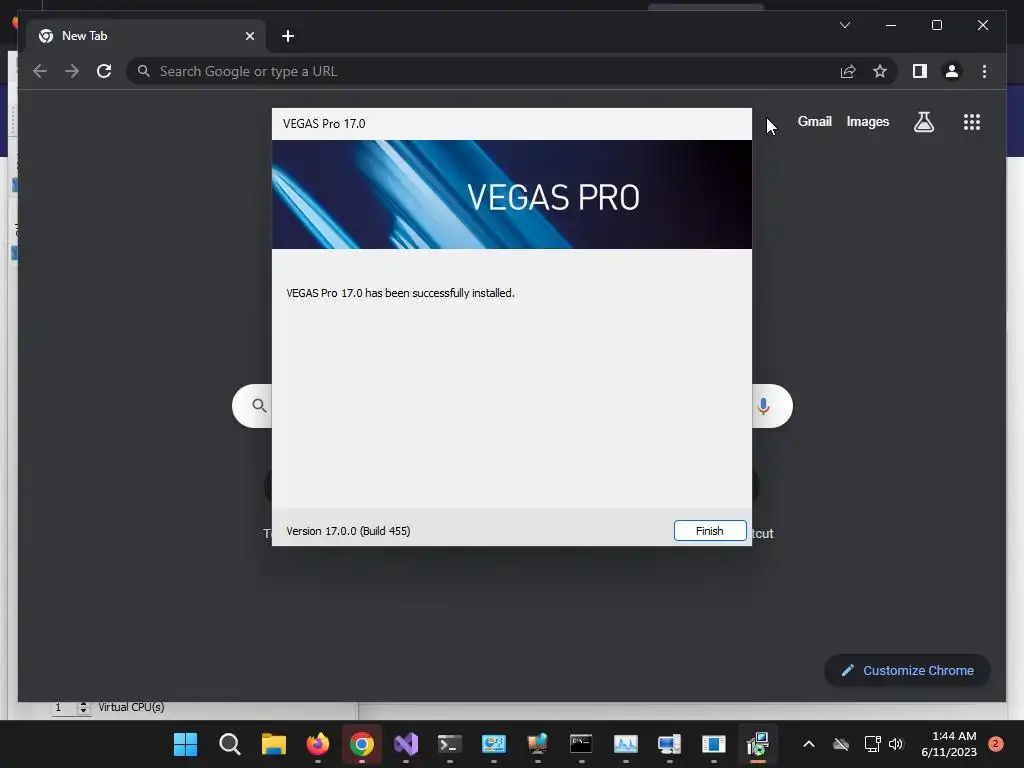The width and height of the screenshot is (1024, 768).
Task: Open the Google apps grid
Action: tap(972, 122)
